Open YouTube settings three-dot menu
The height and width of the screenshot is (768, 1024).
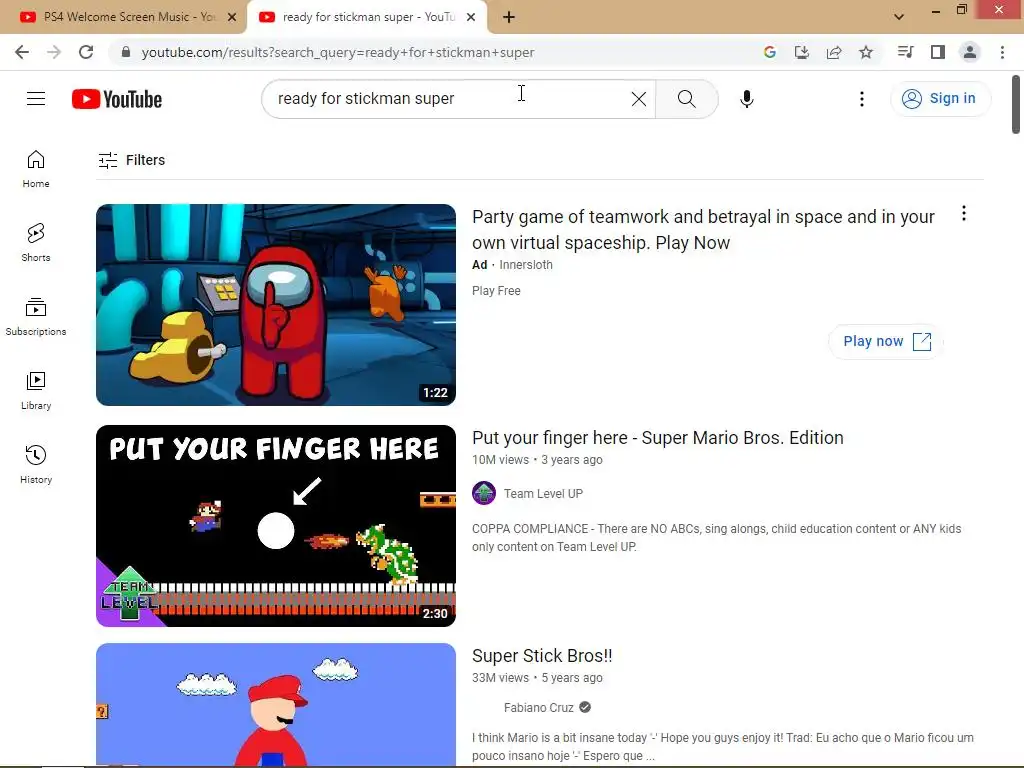pos(861,99)
